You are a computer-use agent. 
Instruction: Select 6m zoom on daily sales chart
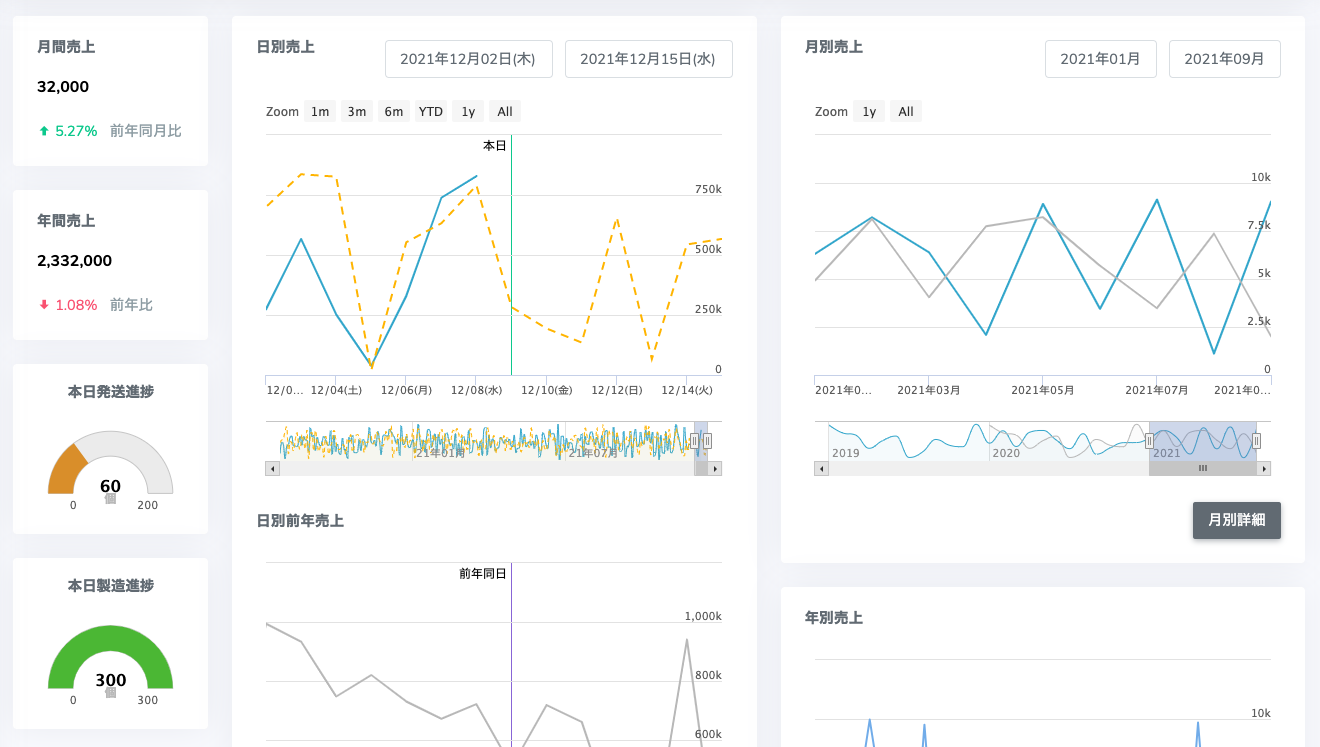[394, 112]
